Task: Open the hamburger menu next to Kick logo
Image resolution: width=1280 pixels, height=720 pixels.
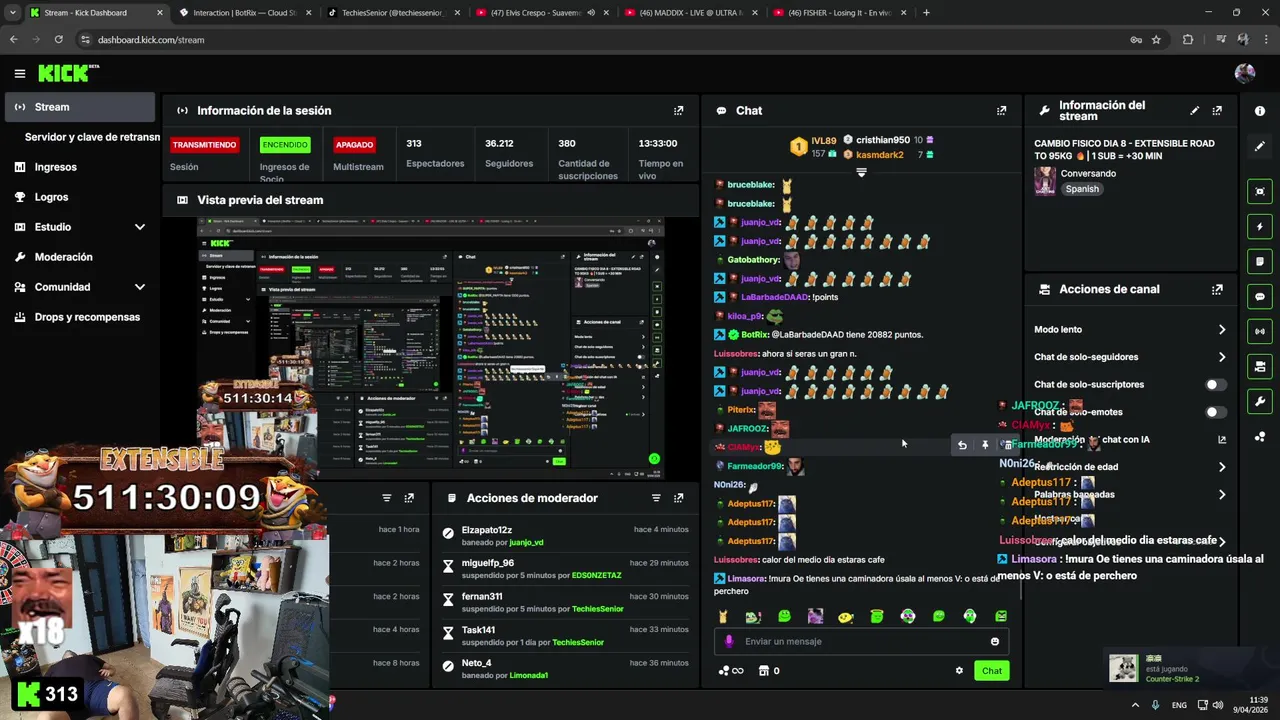Action: tap(19, 73)
